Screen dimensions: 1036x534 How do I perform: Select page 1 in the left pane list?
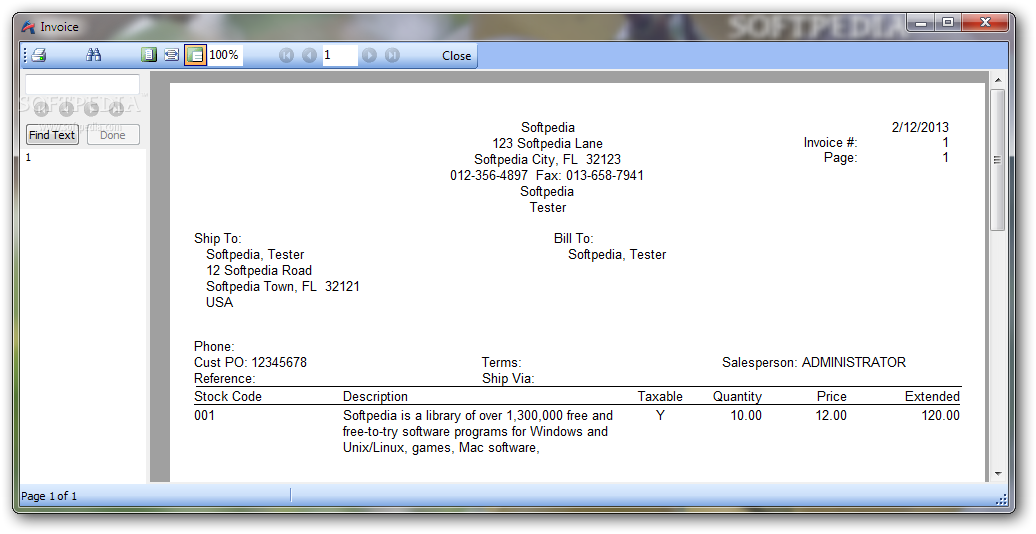pyautogui.click(x=28, y=157)
